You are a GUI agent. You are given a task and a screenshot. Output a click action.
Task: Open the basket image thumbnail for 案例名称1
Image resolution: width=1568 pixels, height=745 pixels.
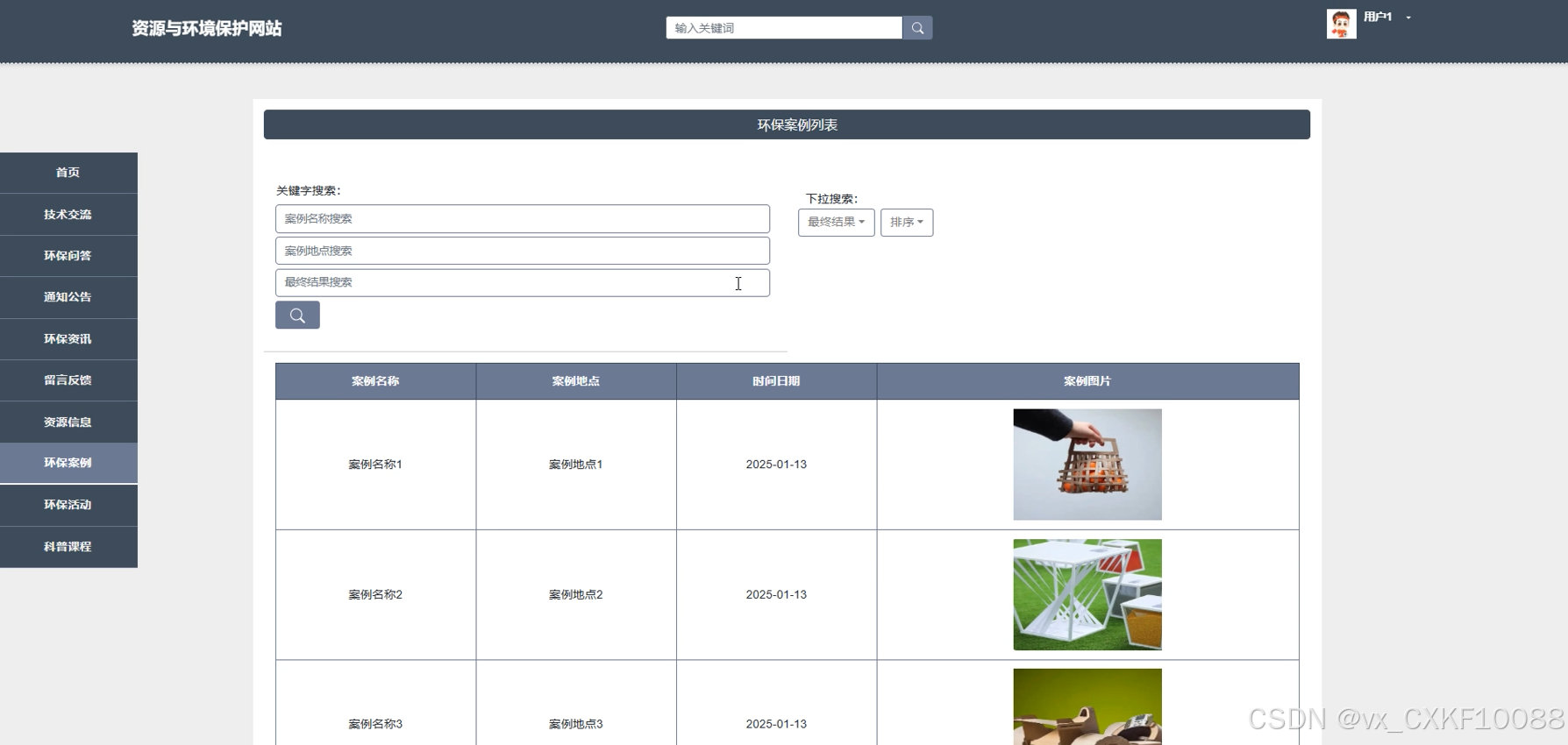(1087, 465)
